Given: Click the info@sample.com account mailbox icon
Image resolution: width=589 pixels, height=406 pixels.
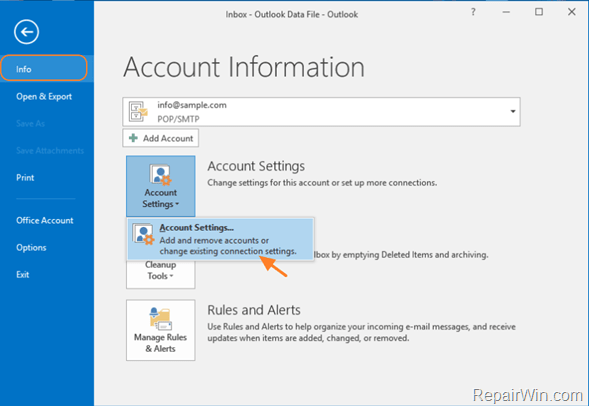Looking at the screenshot, I should point(138,112).
